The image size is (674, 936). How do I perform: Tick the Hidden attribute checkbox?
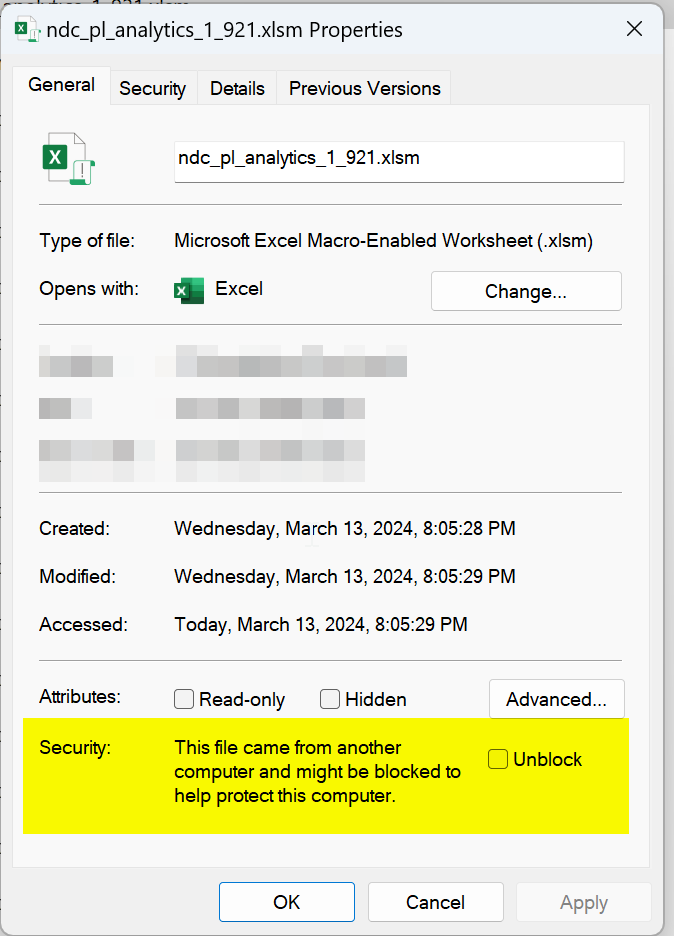[330, 700]
